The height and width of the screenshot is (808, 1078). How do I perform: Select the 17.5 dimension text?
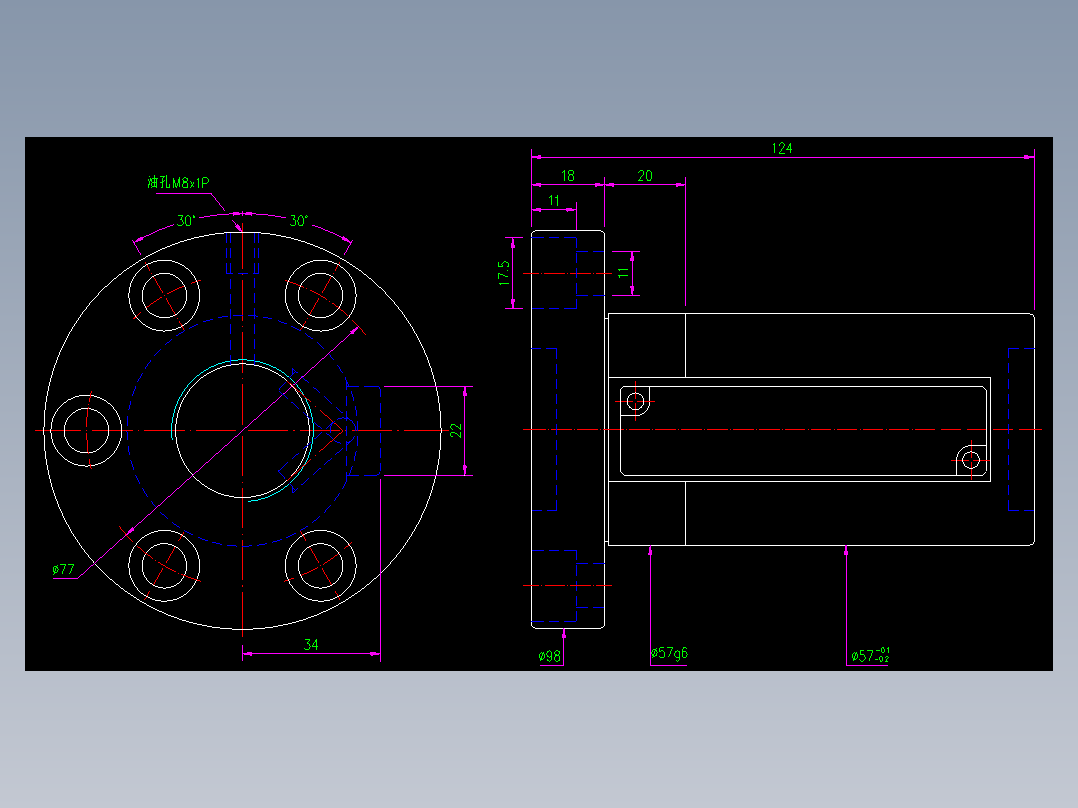pyautogui.click(x=505, y=273)
